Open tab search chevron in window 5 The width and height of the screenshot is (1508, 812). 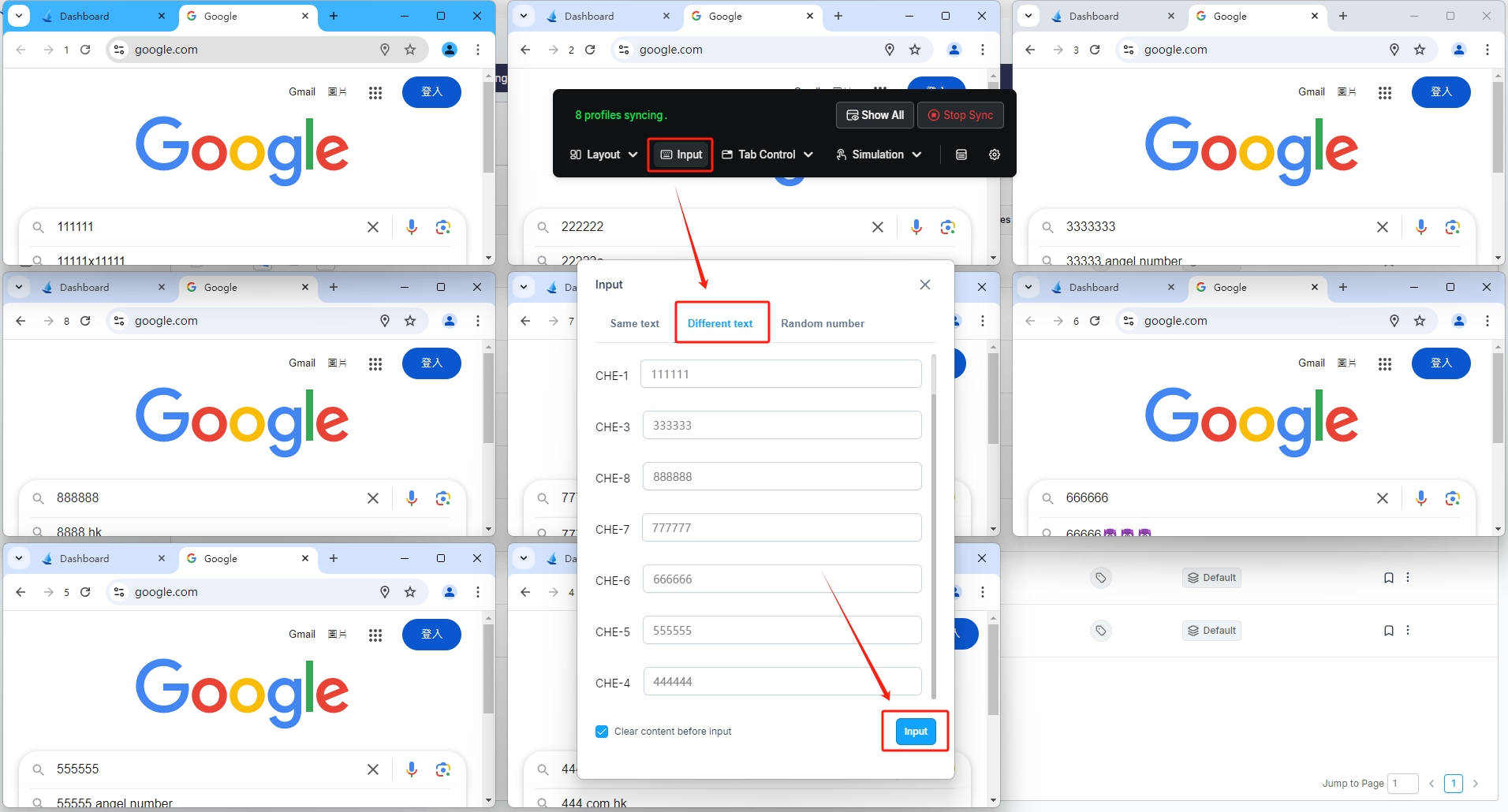tap(19, 558)
